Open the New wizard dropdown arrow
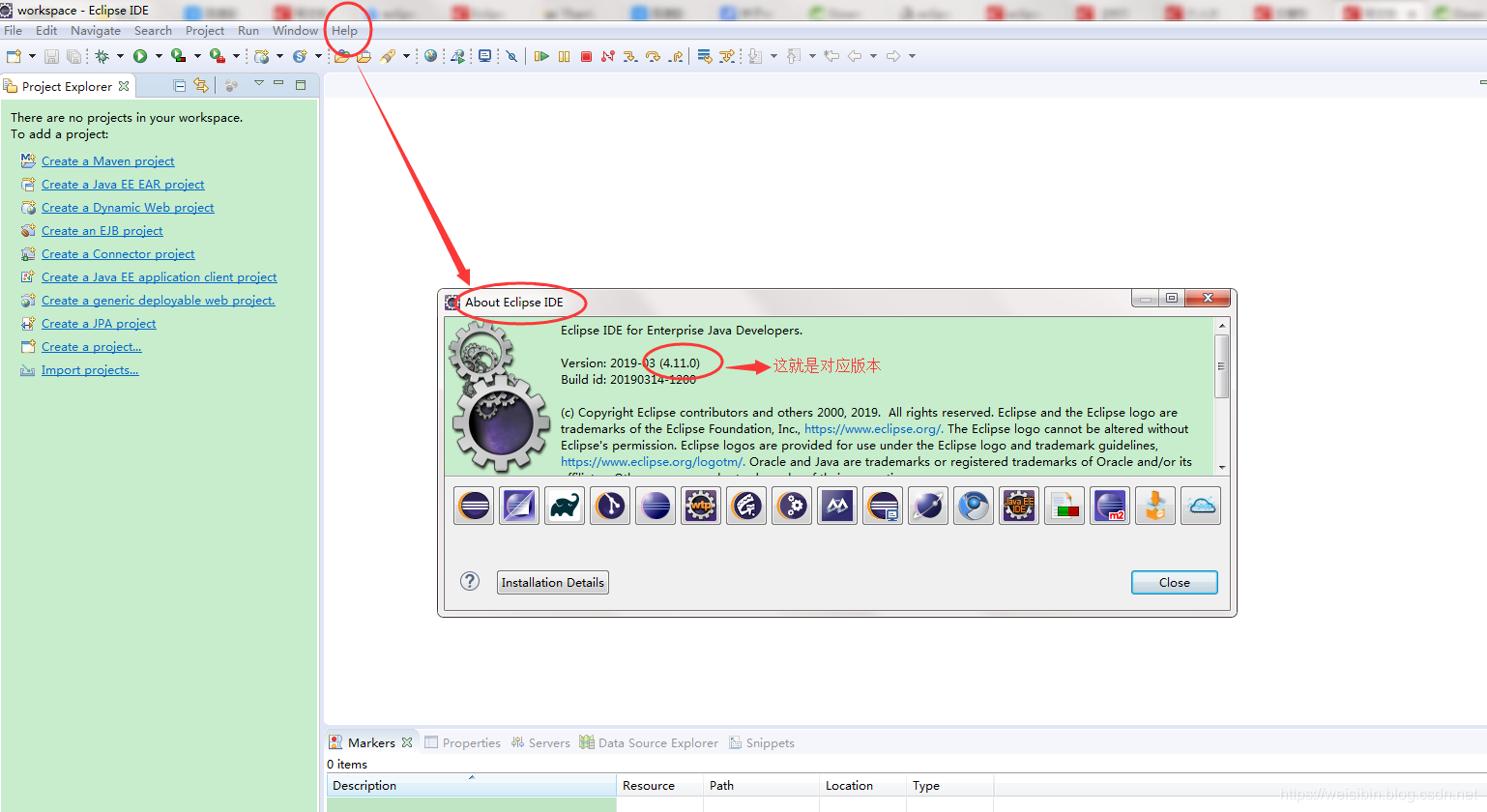 point(32,56)
